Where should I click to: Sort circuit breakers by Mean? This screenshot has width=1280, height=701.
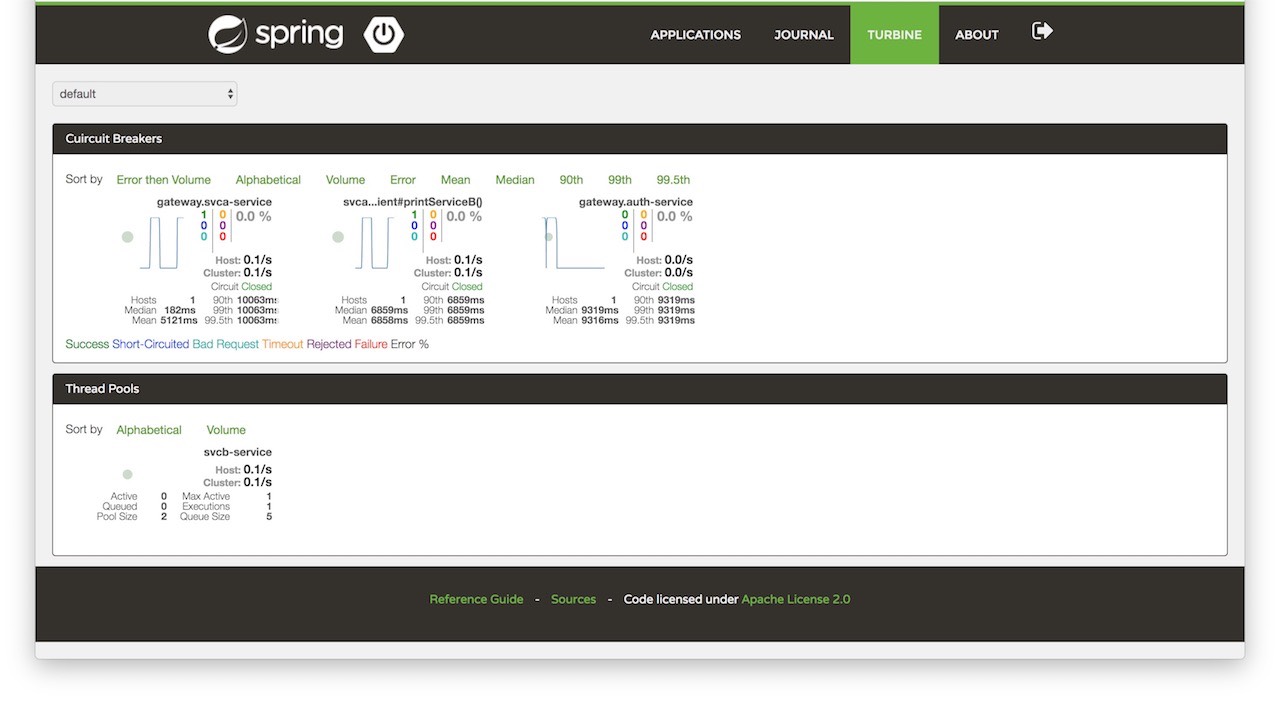tap(455, 180)
